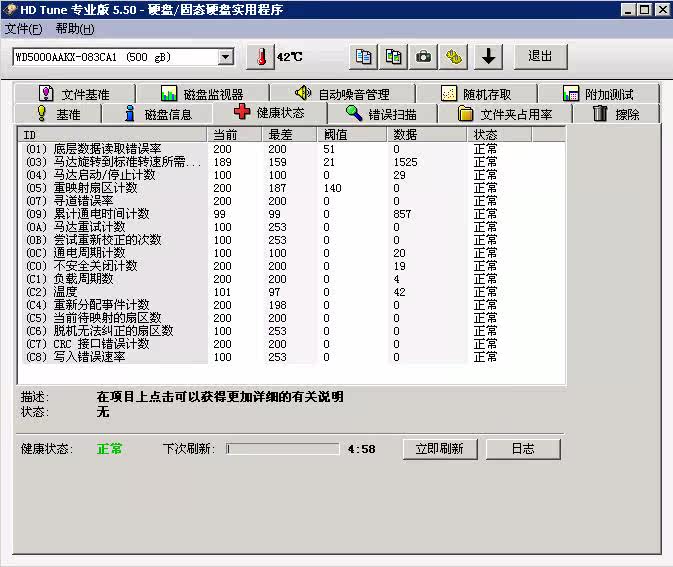Image resolution: width=673 pixels, height=567 pixels.
Task: Click the 退出 button
Action: (x=540, y=57)
